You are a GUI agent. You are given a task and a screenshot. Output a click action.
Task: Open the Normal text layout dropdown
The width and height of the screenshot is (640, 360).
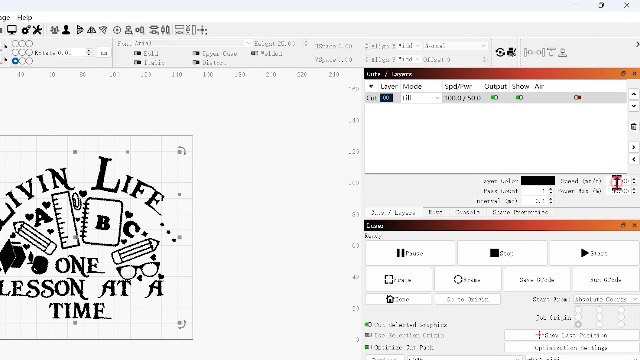point(456,46)
